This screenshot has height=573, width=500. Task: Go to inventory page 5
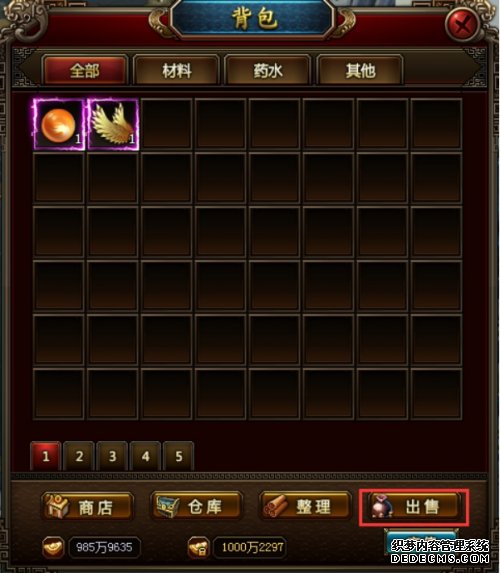[179, 456]
